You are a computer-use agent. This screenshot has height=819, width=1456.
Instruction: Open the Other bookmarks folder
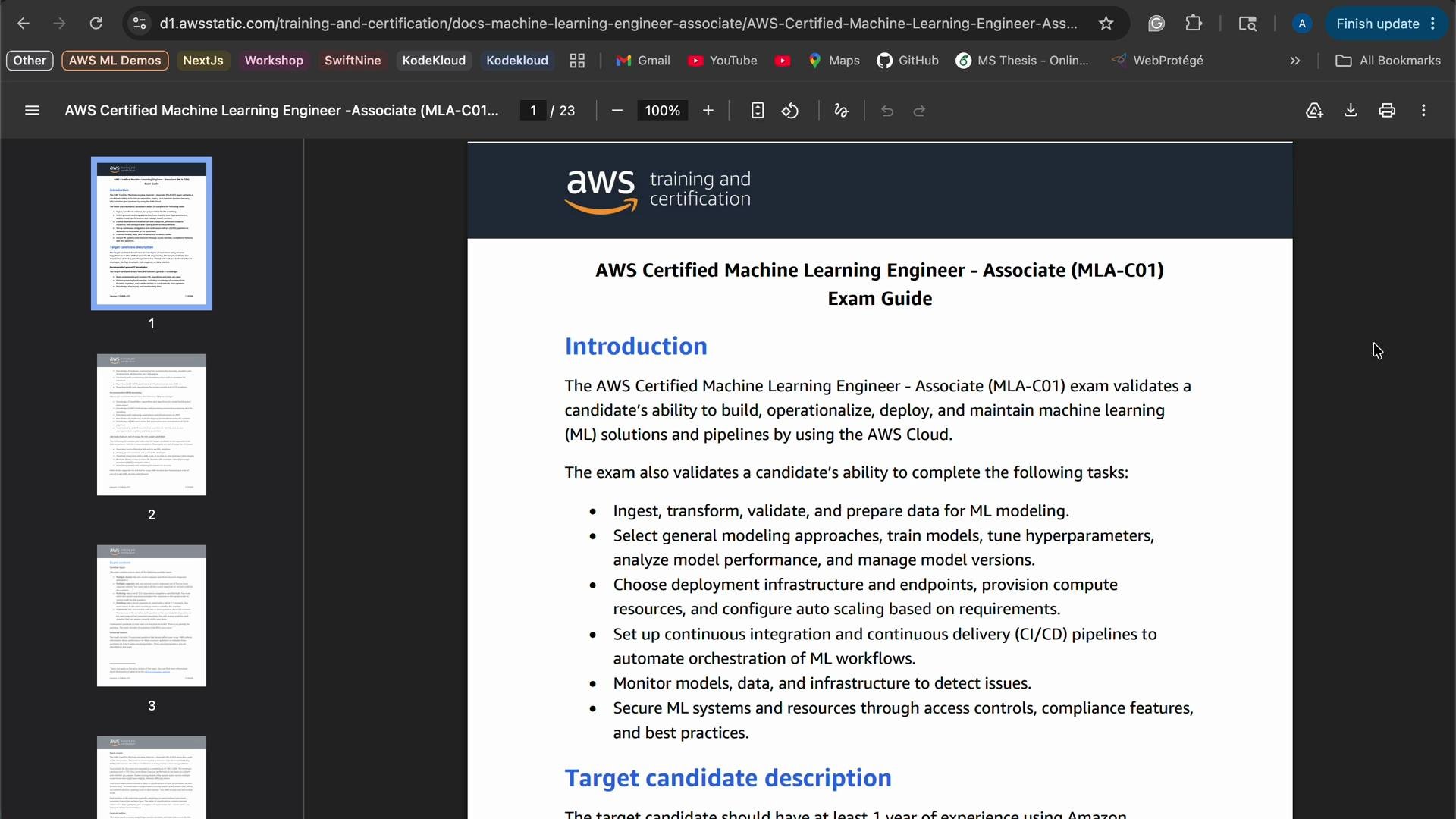tap(30, 61)
